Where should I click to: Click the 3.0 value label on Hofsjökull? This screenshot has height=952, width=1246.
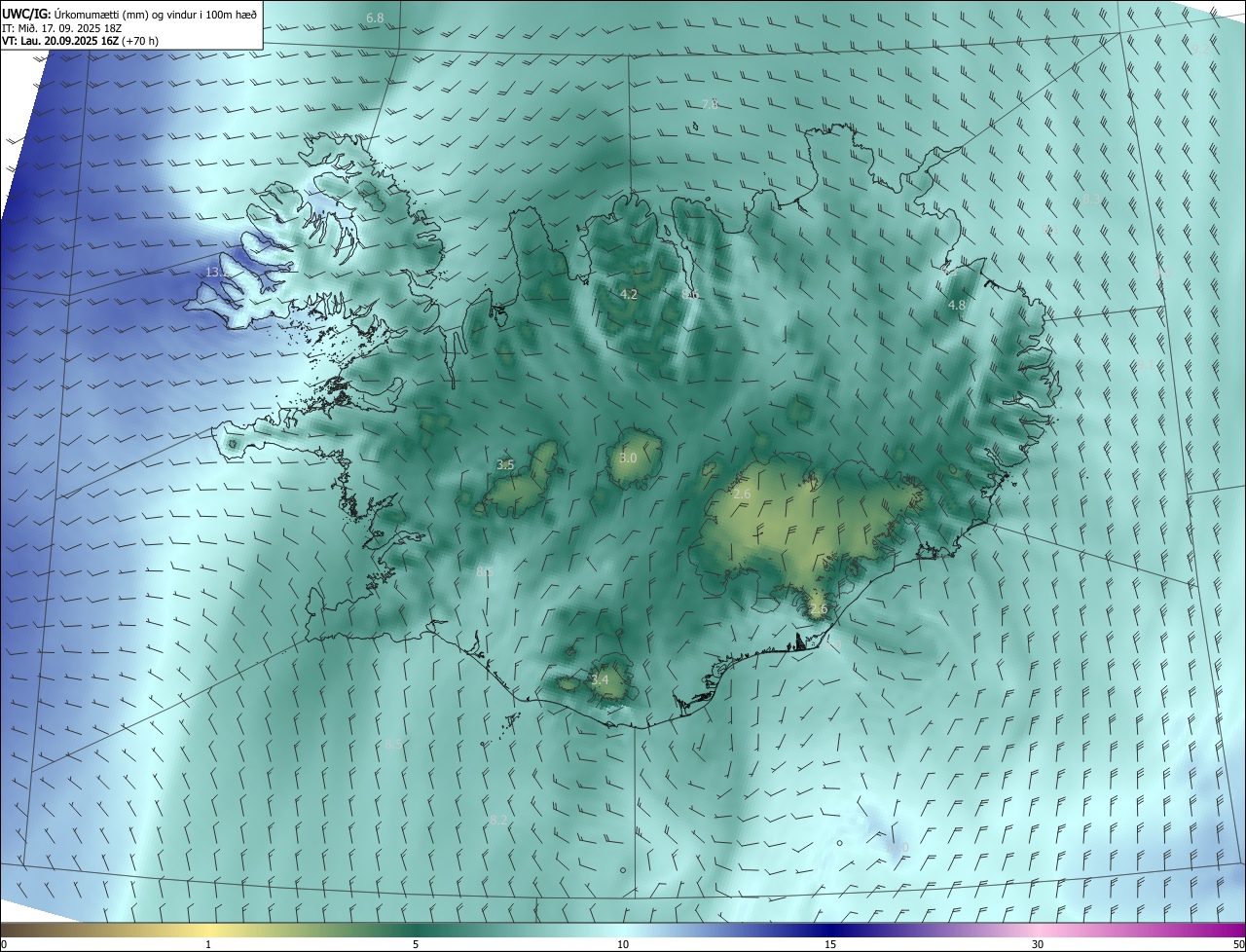tap(628, 458)
